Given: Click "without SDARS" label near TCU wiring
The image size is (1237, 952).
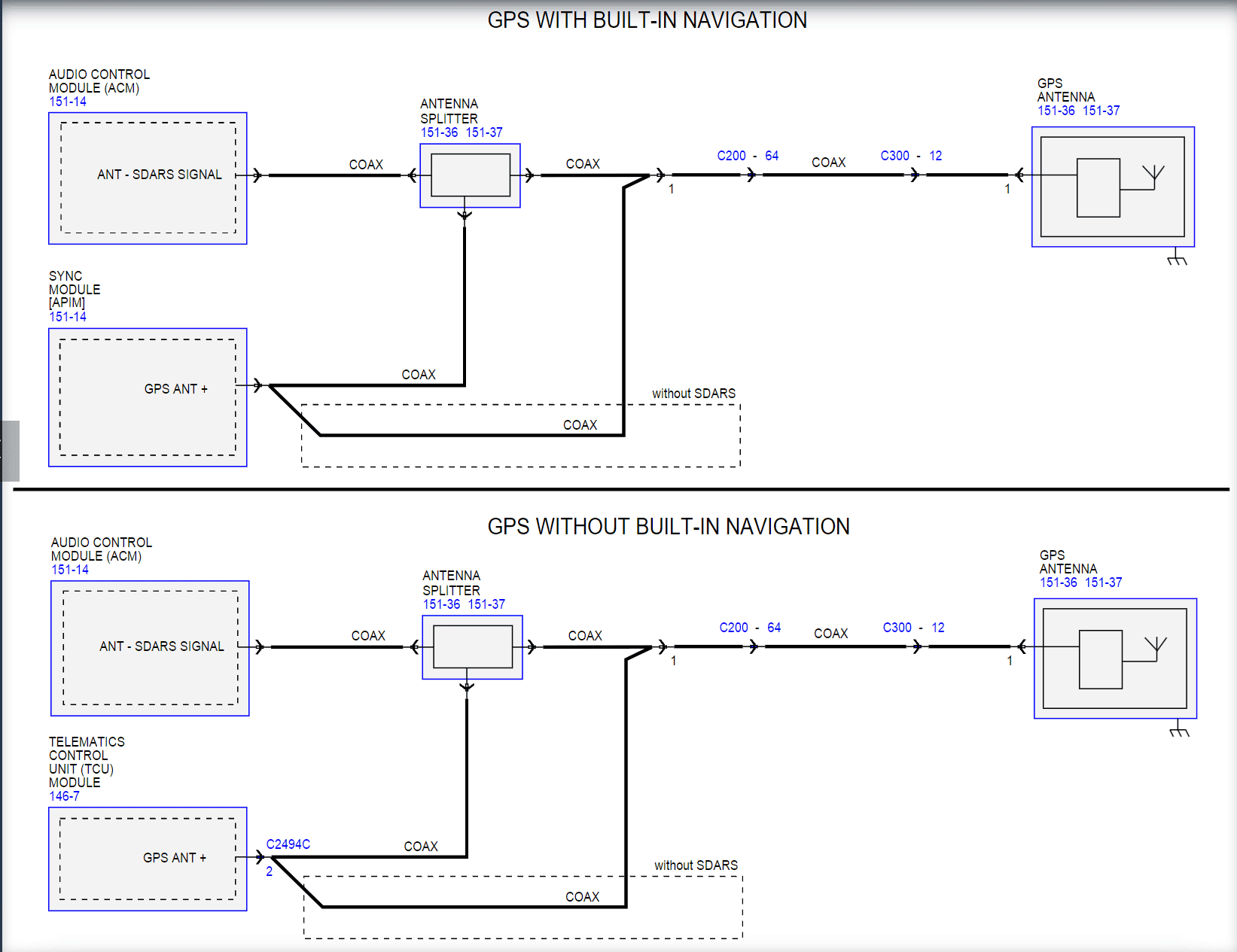Looking at the screenshot, I should pyautogui.click(x=696, y=865).
